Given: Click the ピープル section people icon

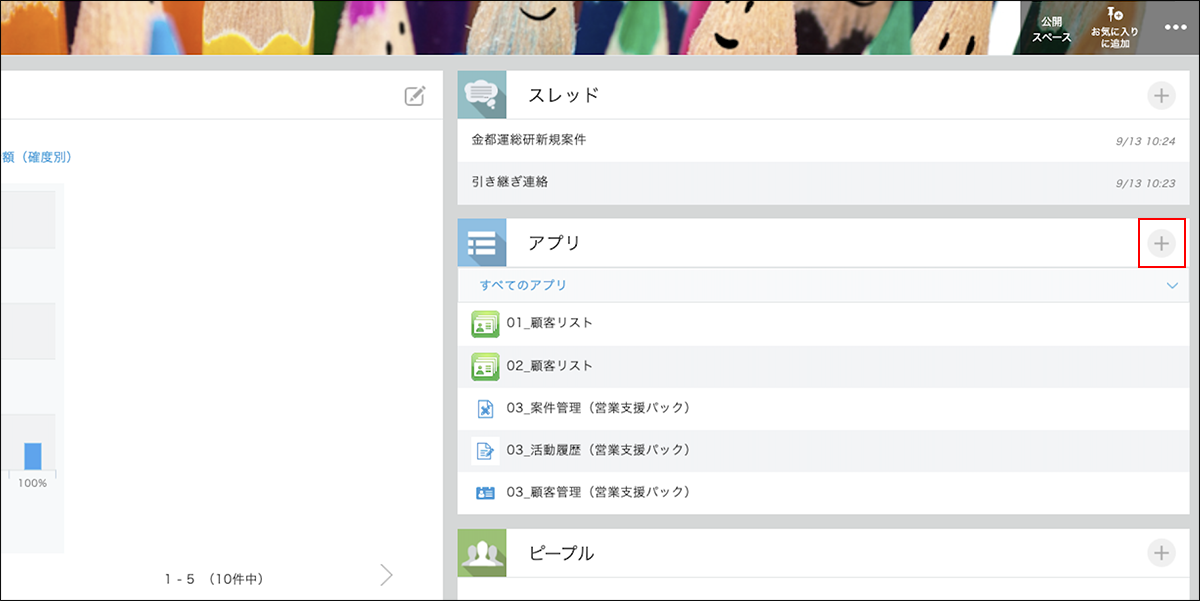Looking at the screenshot, I should pos(482,553).
